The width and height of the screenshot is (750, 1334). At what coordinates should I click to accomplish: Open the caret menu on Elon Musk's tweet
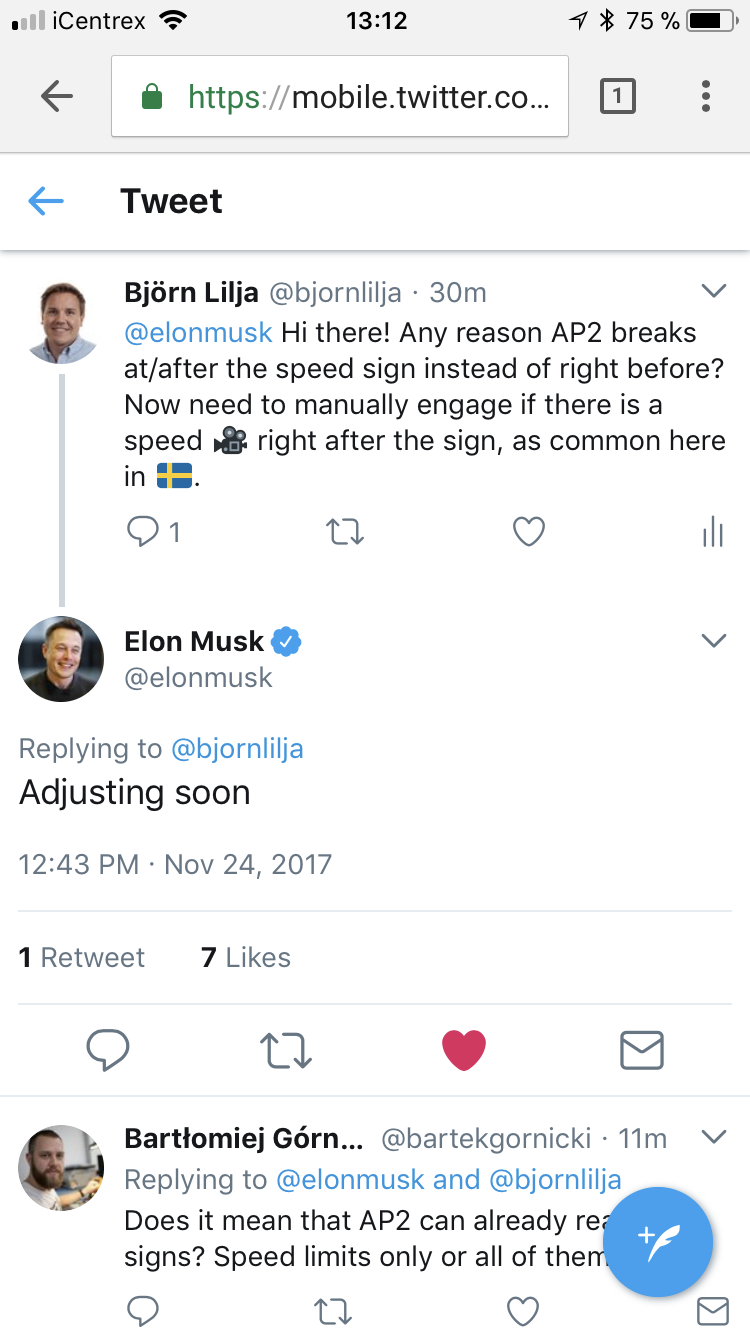click(x=713, y=640)
